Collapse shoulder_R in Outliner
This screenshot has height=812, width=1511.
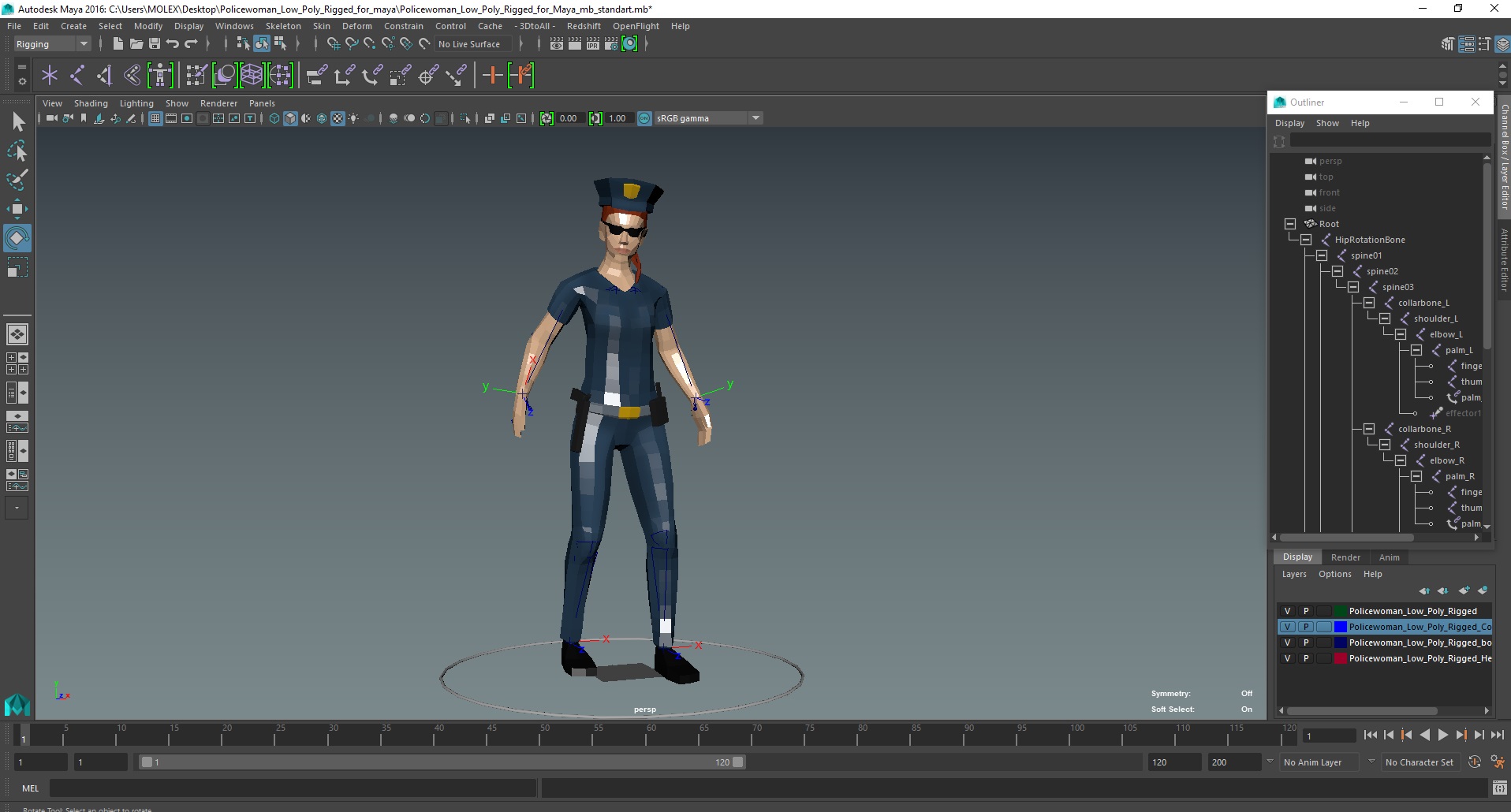pyautogui.click(x=1385, y=445)
